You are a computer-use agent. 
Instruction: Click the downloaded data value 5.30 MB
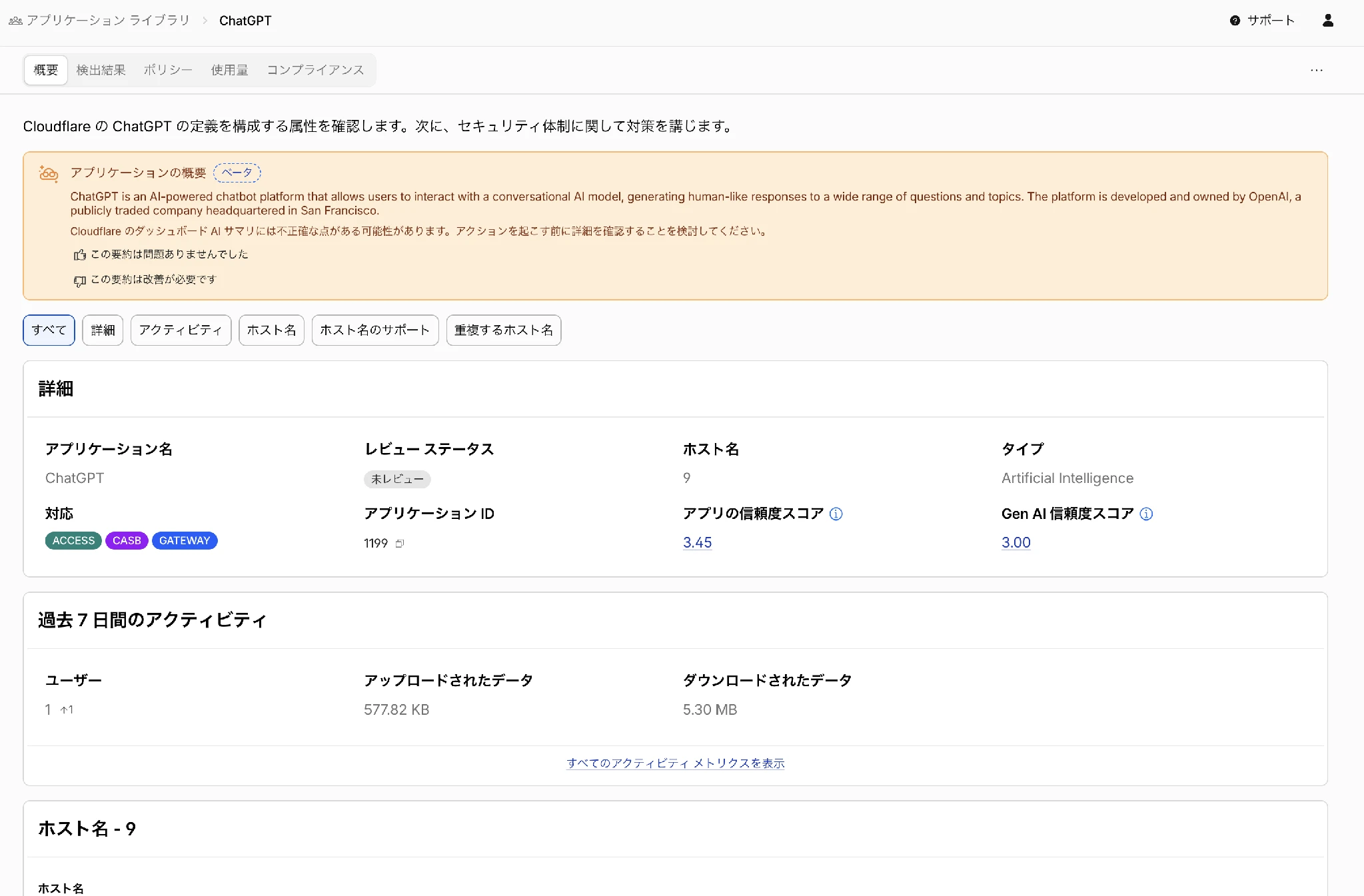pos(710,710)
